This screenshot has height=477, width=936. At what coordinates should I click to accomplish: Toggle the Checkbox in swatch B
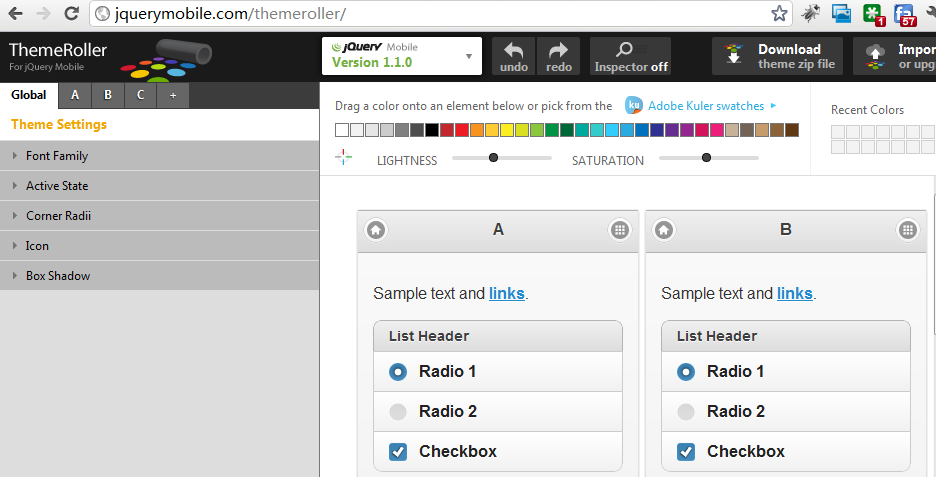coord(786,451)
